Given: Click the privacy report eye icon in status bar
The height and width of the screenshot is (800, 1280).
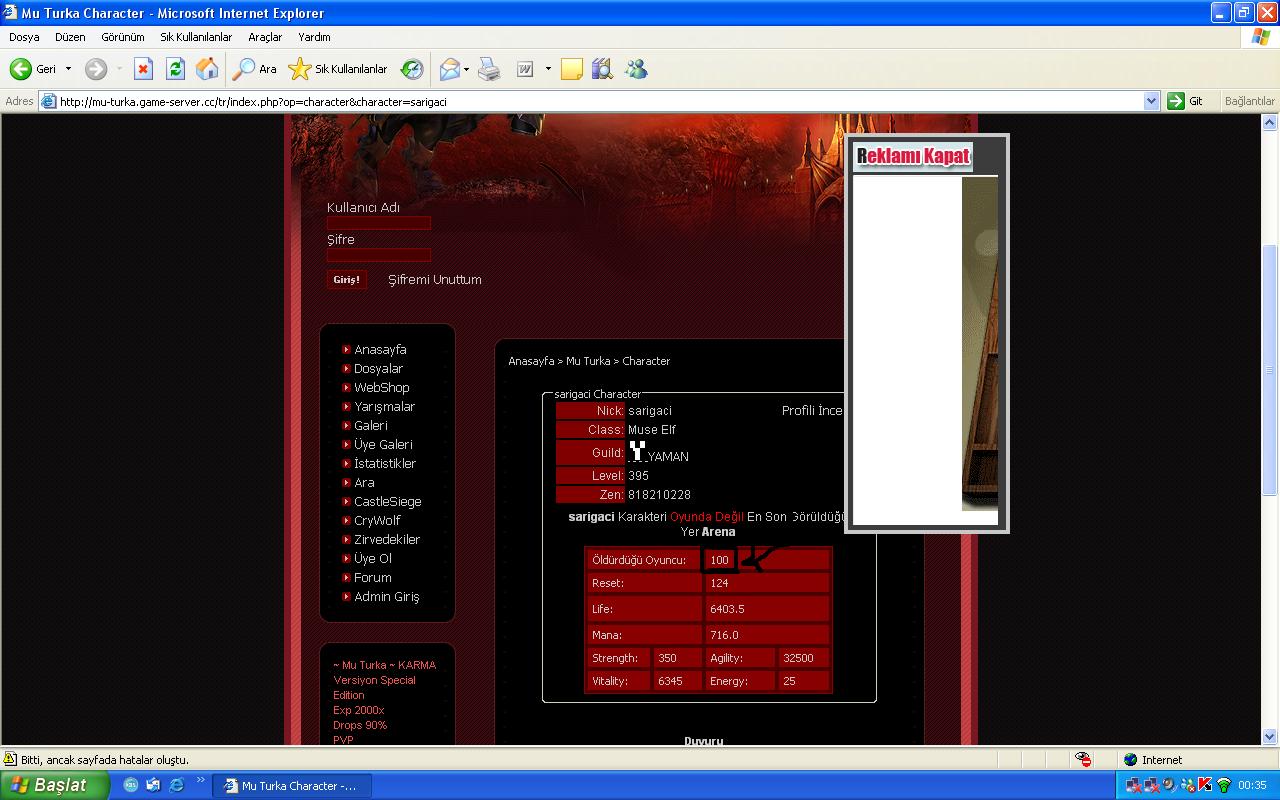Looking at the screenshot, I should pos(1084,760).
